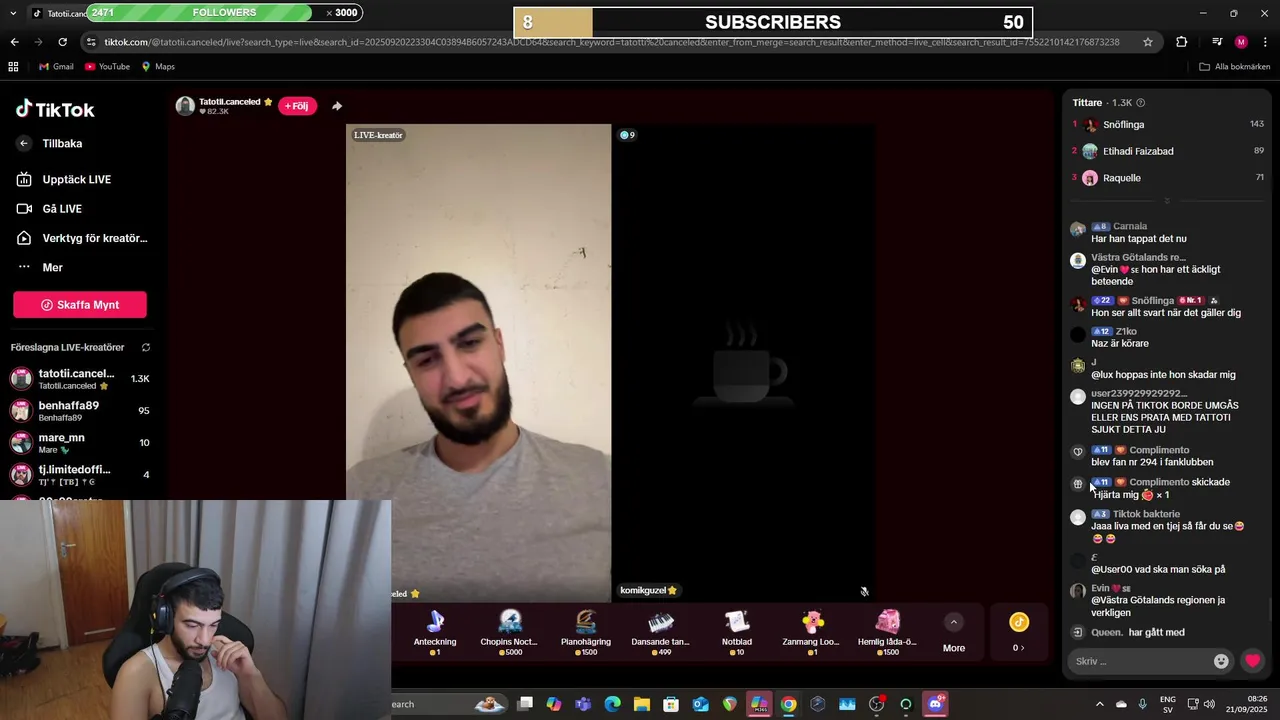Go back with Tillbaka arrow
Image resolution: width=1280 pixels, height=720 pixels.
[24, 144]
